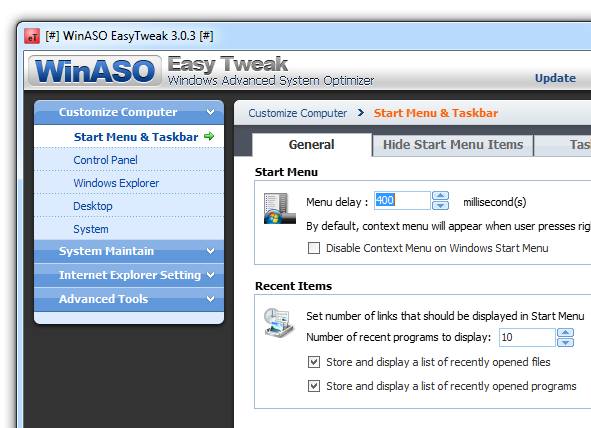Click the Easy Tweak title text
This screenshot has width=591, height=428.
tap(228, 64)
